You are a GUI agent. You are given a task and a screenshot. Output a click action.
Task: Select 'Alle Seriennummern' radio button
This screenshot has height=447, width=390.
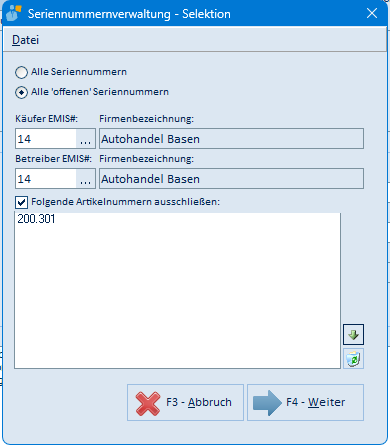tap(22, 72)
